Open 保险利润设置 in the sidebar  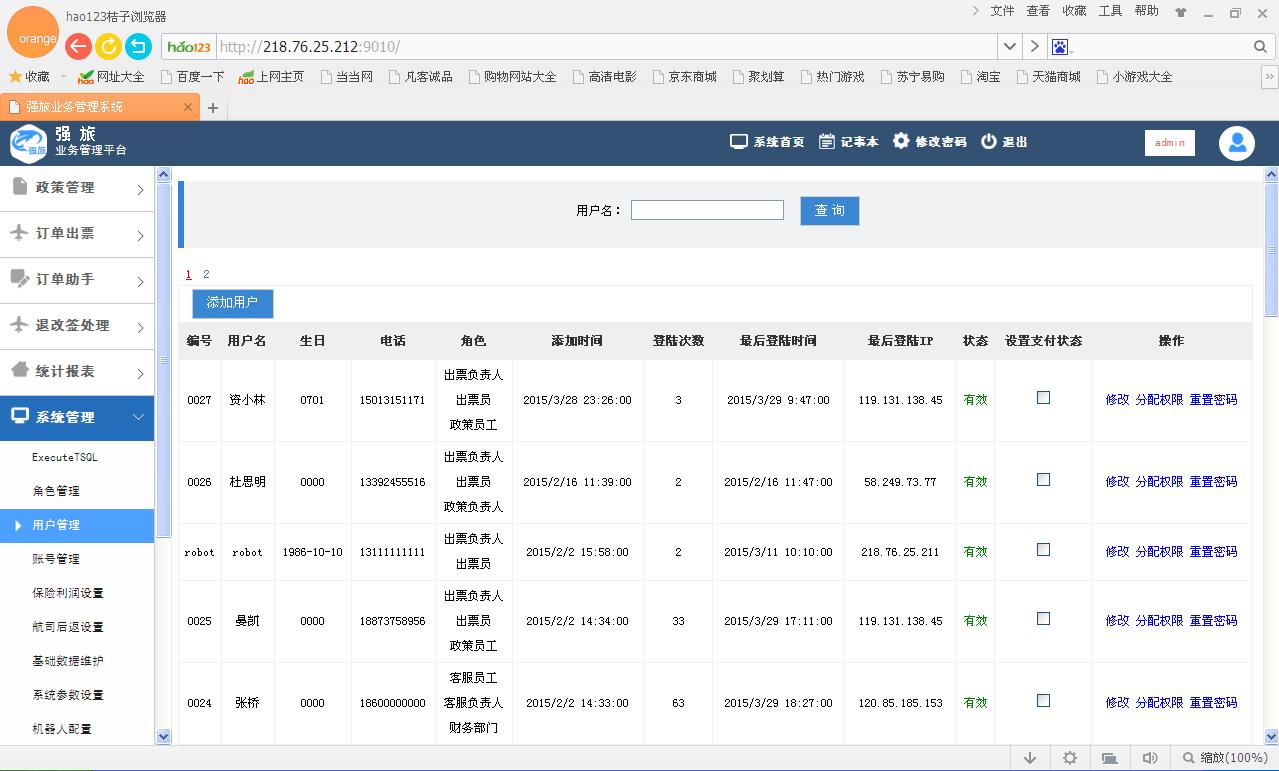point(68,593)
